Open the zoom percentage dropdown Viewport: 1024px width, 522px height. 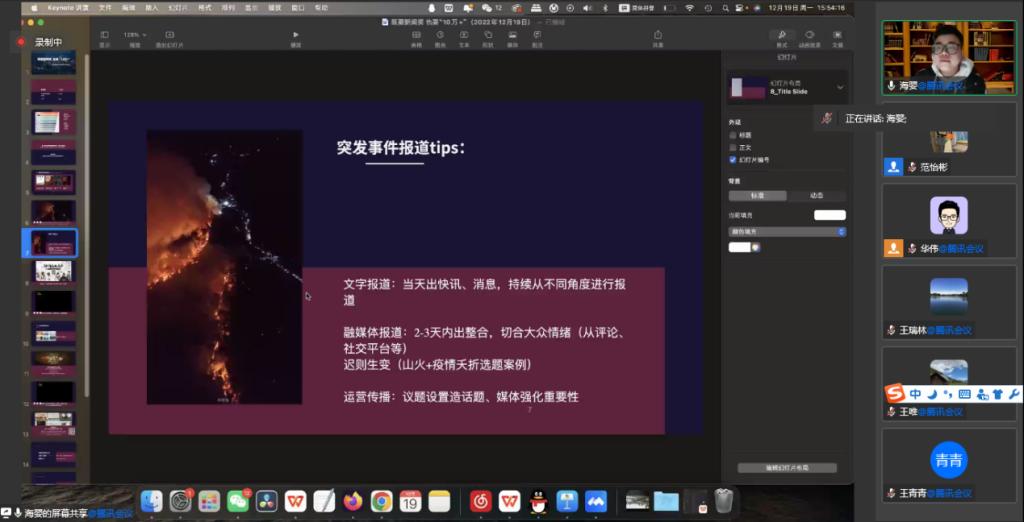(132, 35)
